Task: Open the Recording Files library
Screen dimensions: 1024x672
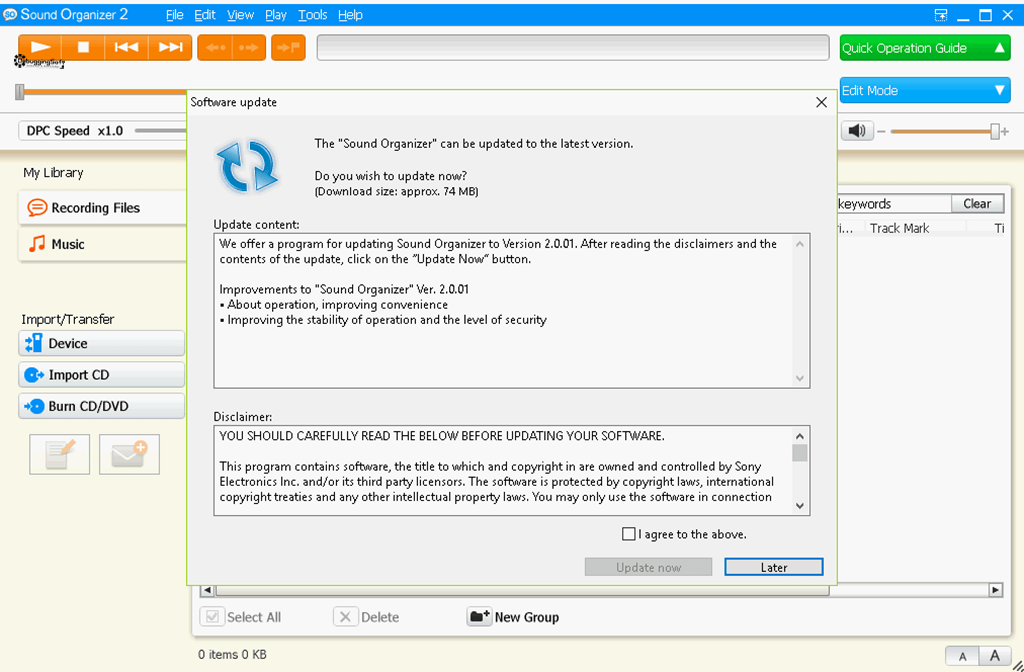Action: click(x=103, y=208)
